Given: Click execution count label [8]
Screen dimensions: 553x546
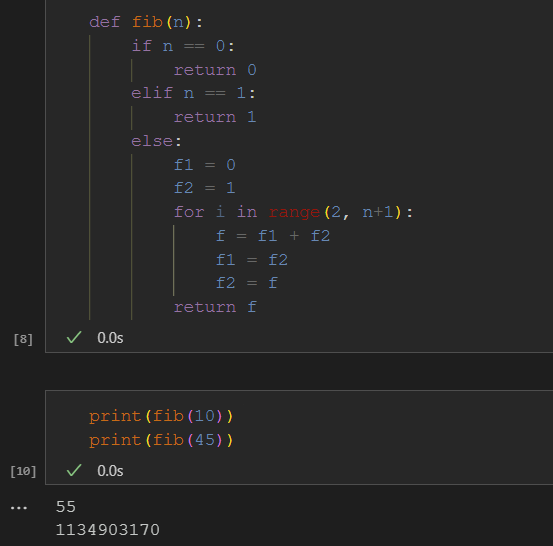Looking at the screenshot, I should [23, 339].
